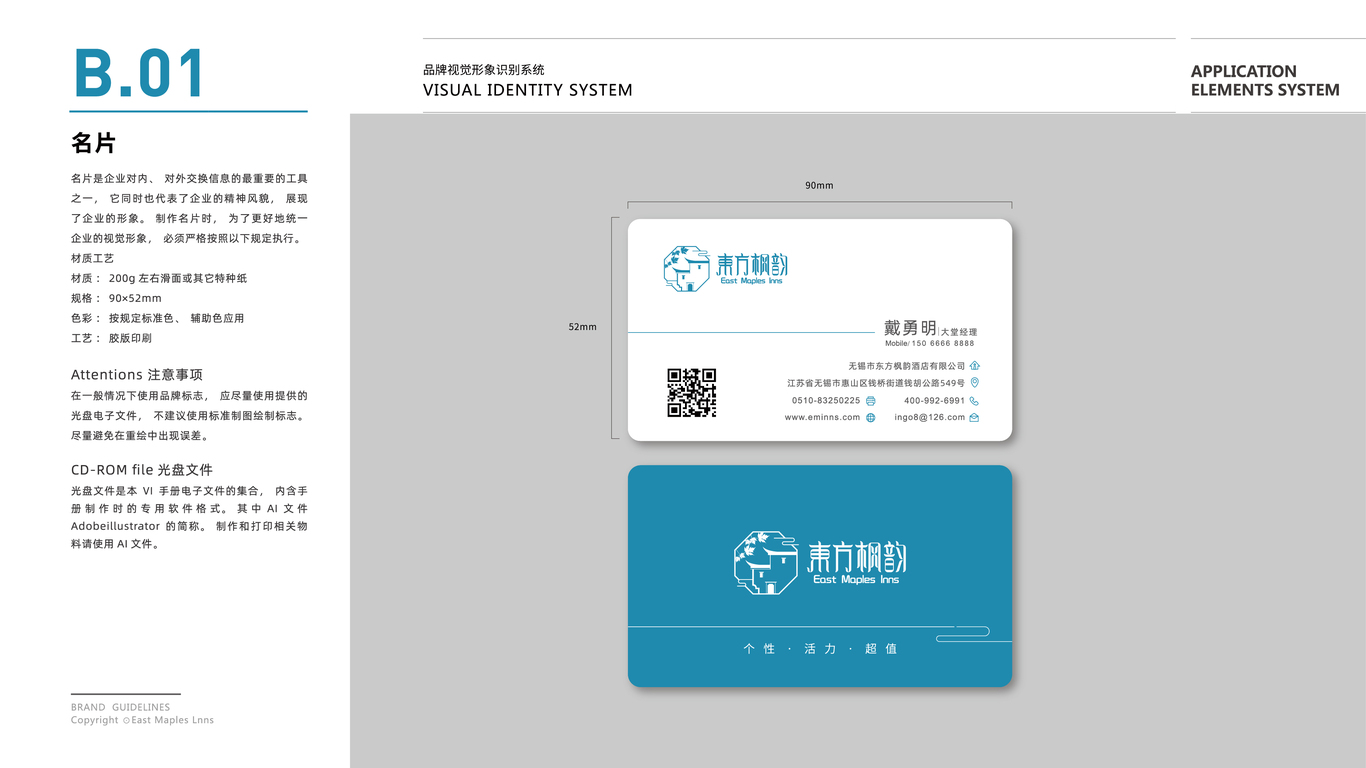Select the heading 名片
This screenshot has height=768, width=1366.
[x=93, y=143]
